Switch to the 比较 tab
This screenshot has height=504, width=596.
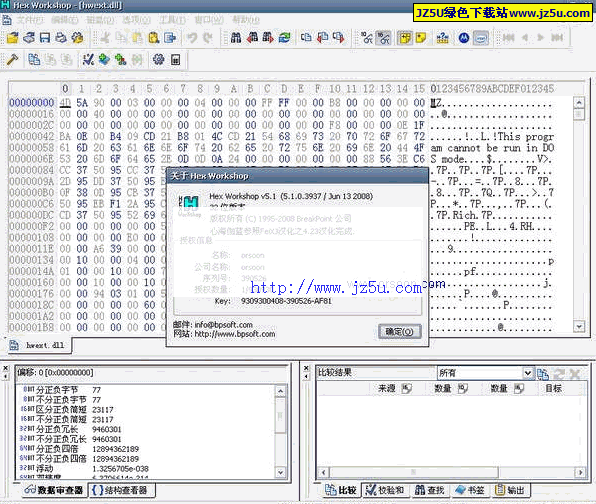tap(341, 490)
